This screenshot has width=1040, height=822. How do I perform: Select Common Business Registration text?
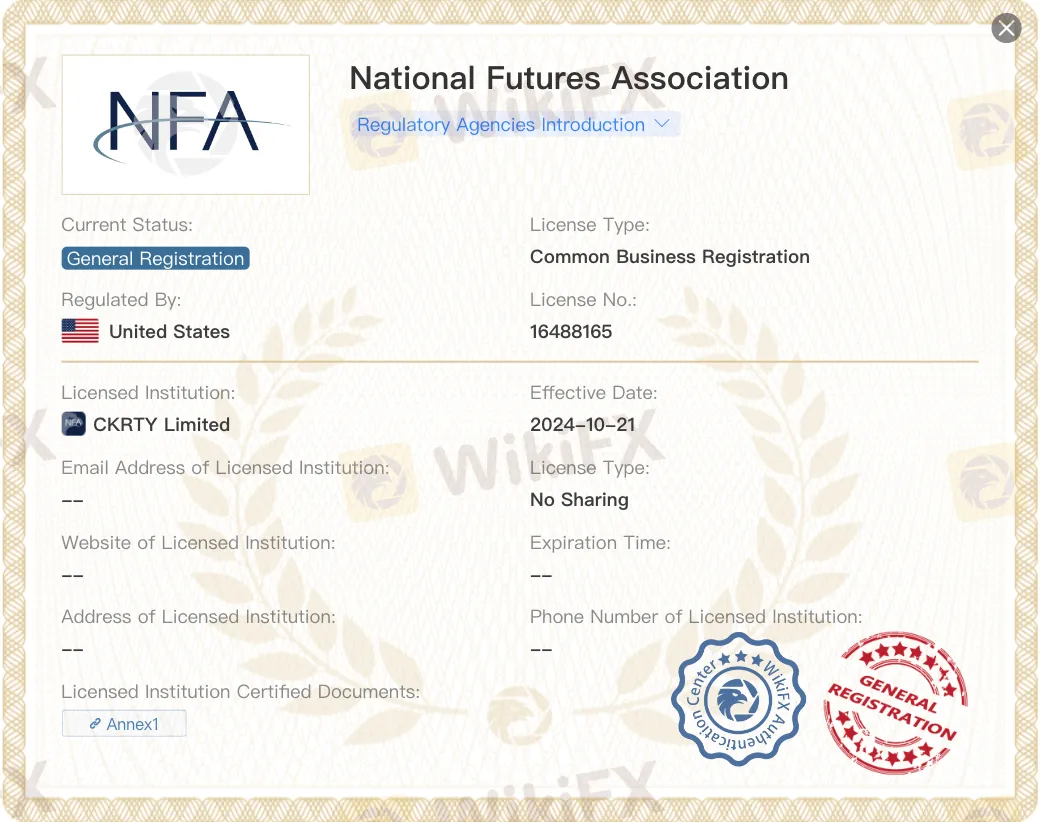670,257
